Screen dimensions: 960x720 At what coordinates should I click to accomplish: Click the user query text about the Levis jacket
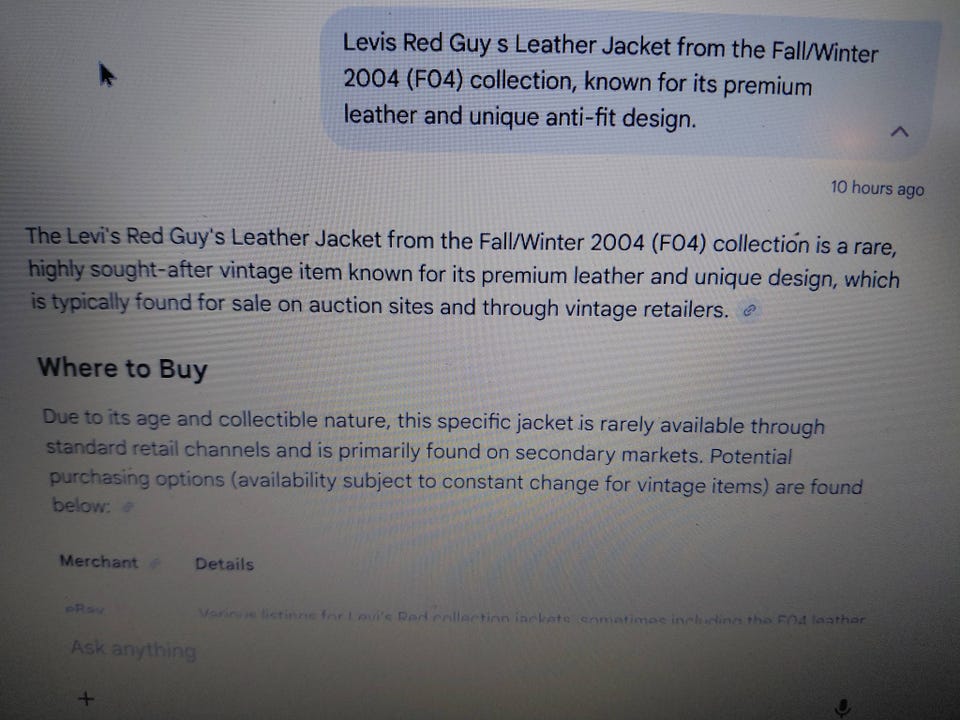click(x=610, y=81)
